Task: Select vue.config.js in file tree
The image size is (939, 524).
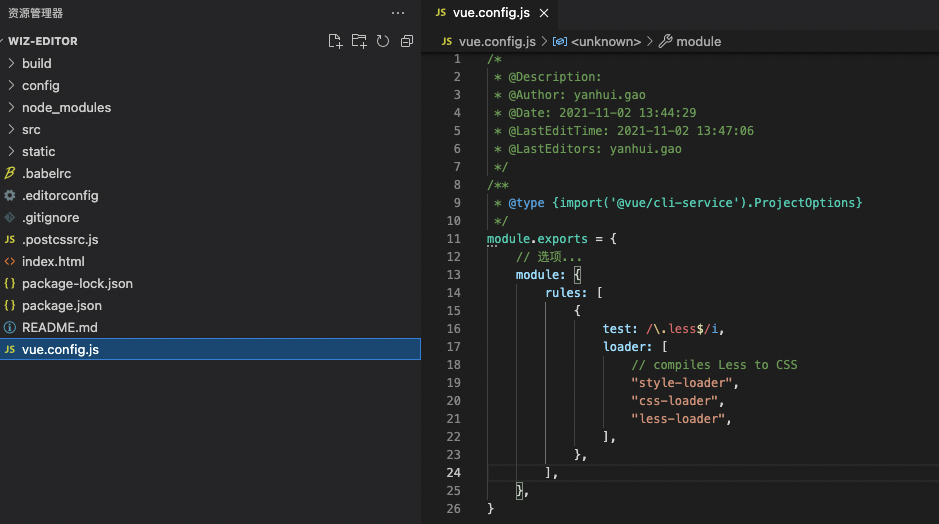Action: (x=210, y=349)
